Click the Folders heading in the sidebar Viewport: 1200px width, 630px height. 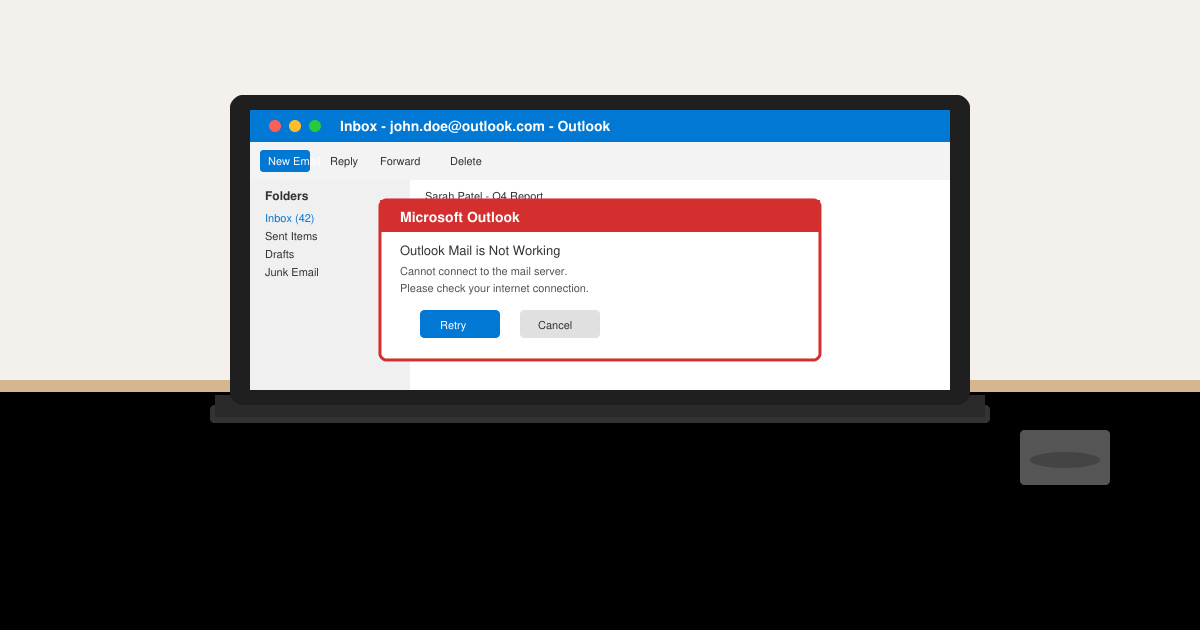[287, 196]
